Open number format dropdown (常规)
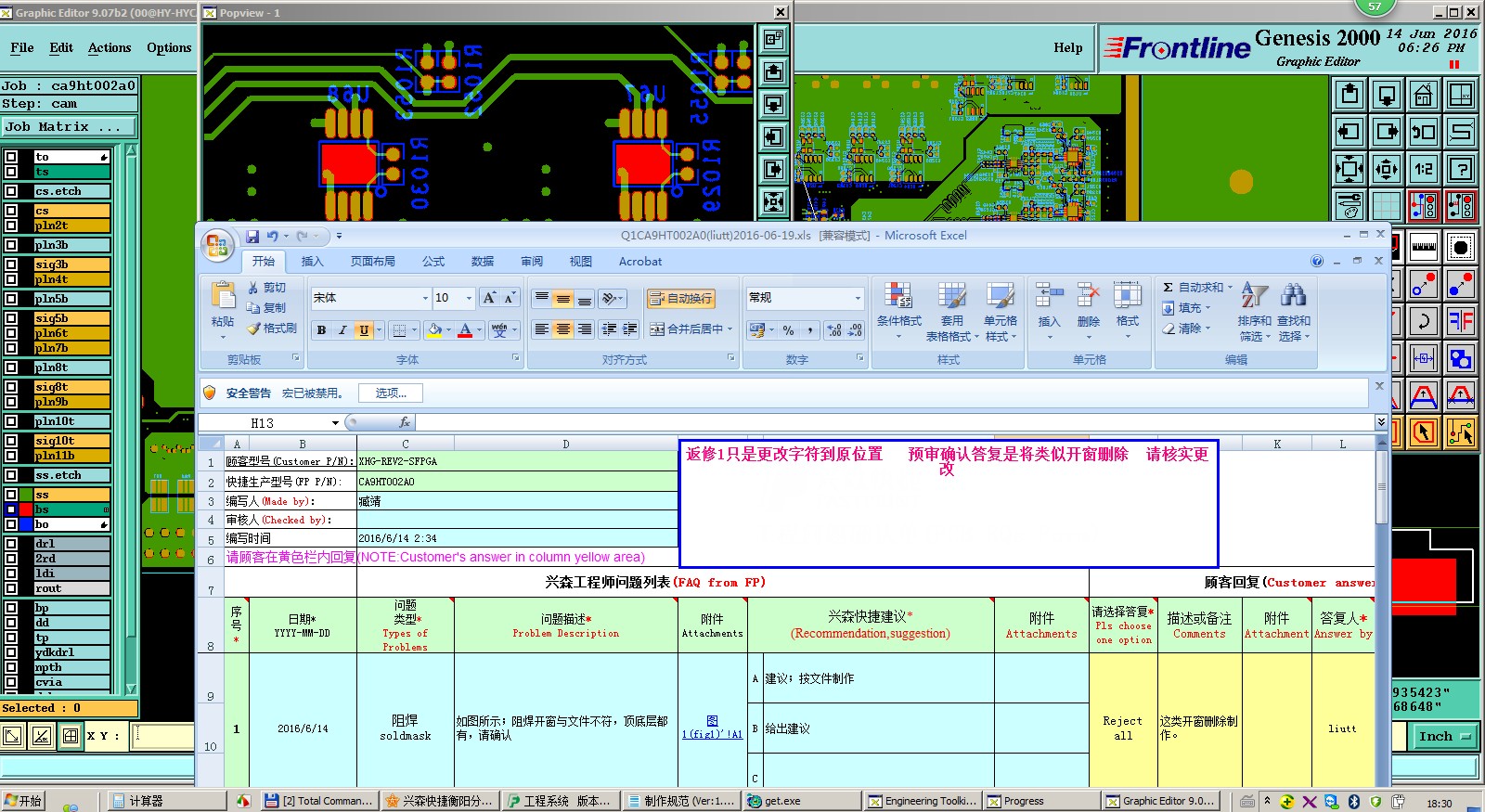Image resolution: width=1485 pixels, height=812 pixels. coord(858,298)
